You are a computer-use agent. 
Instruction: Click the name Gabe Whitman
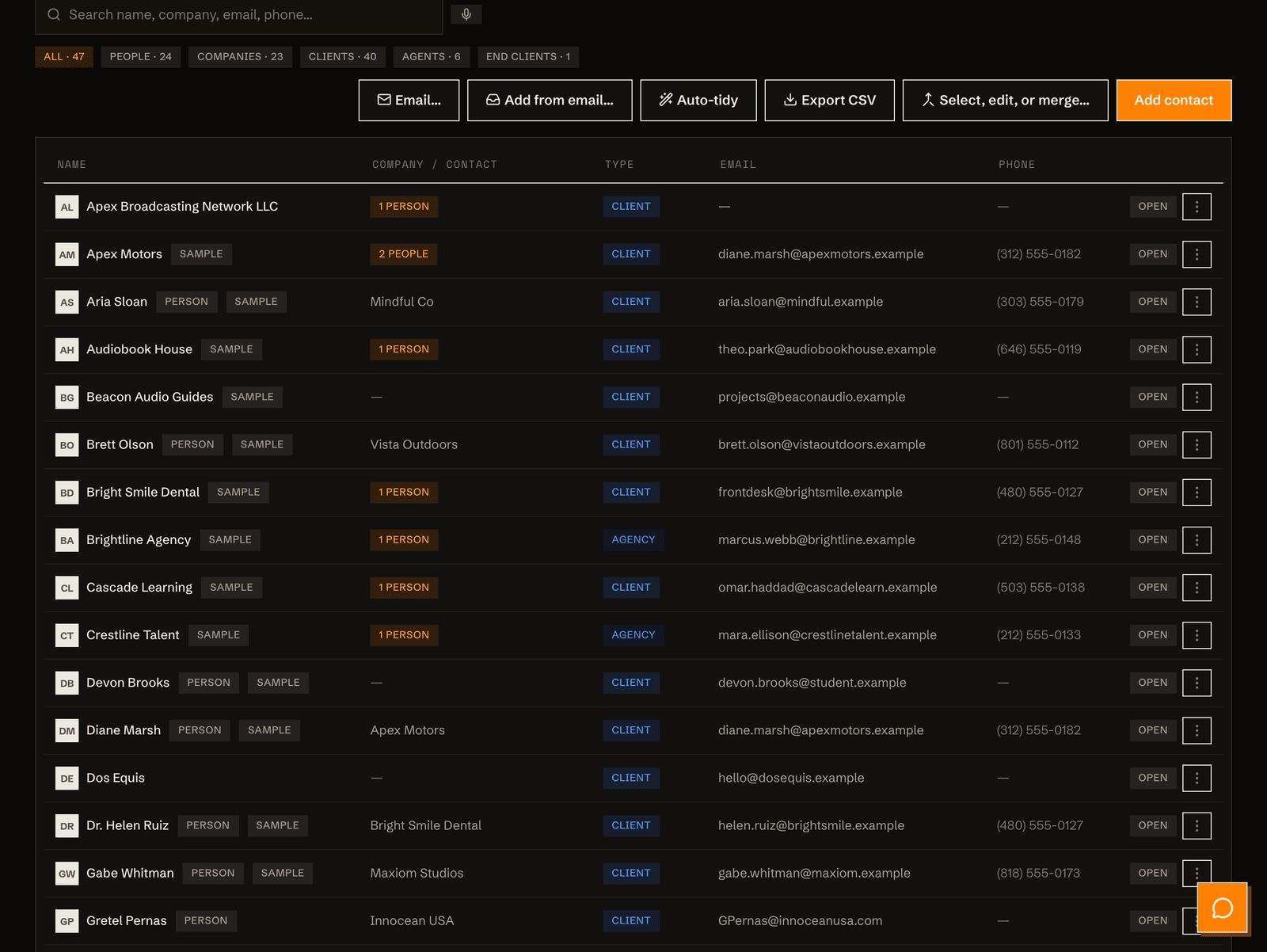click(130, 873)
